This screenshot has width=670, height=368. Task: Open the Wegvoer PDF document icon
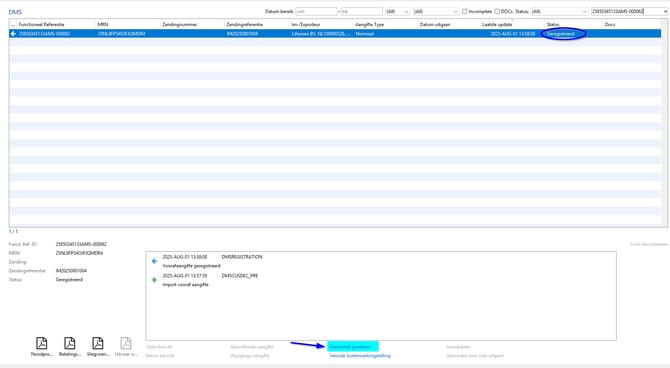pyautogui.click(x=98, y=343)
